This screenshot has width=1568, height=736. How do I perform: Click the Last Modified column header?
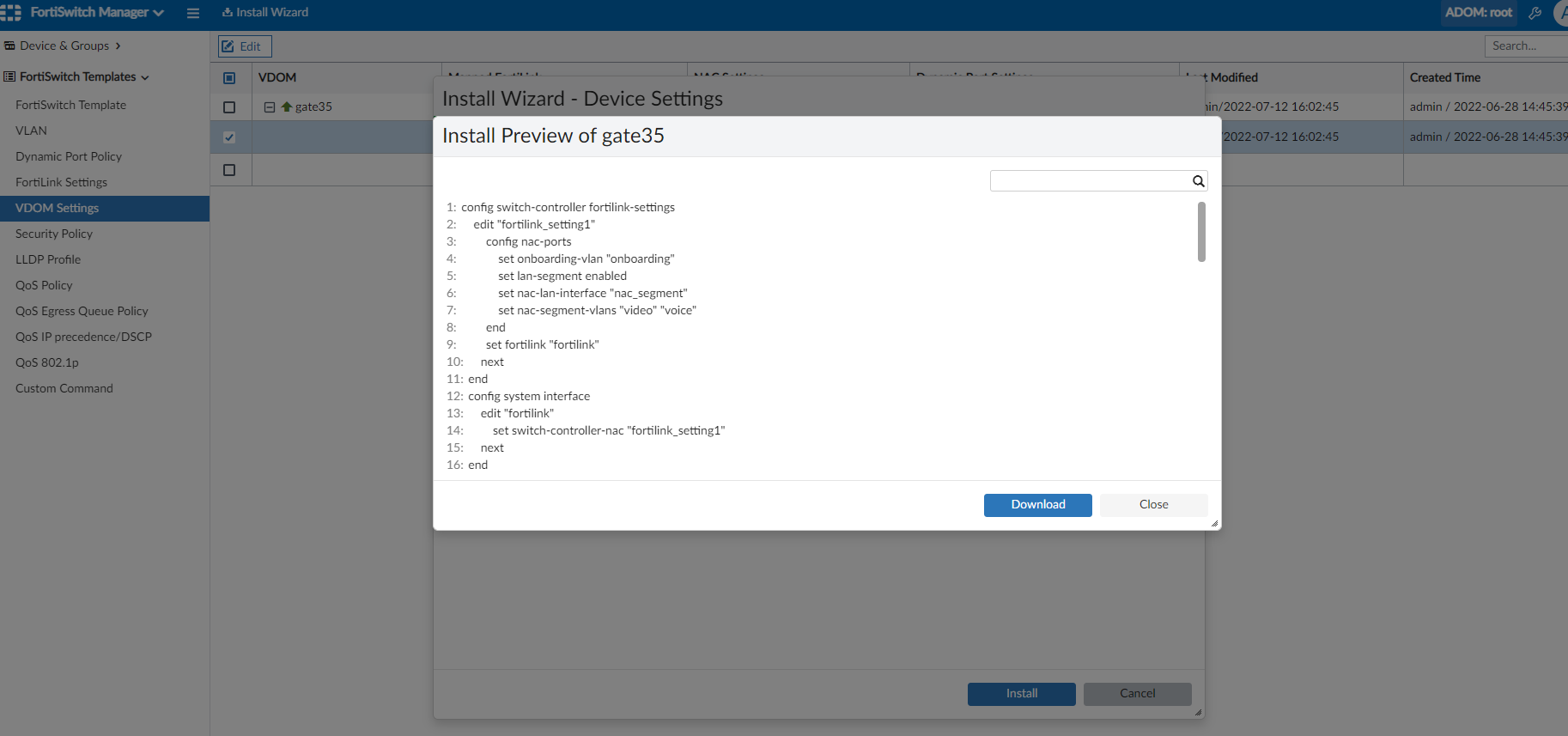click(1222, 77)
